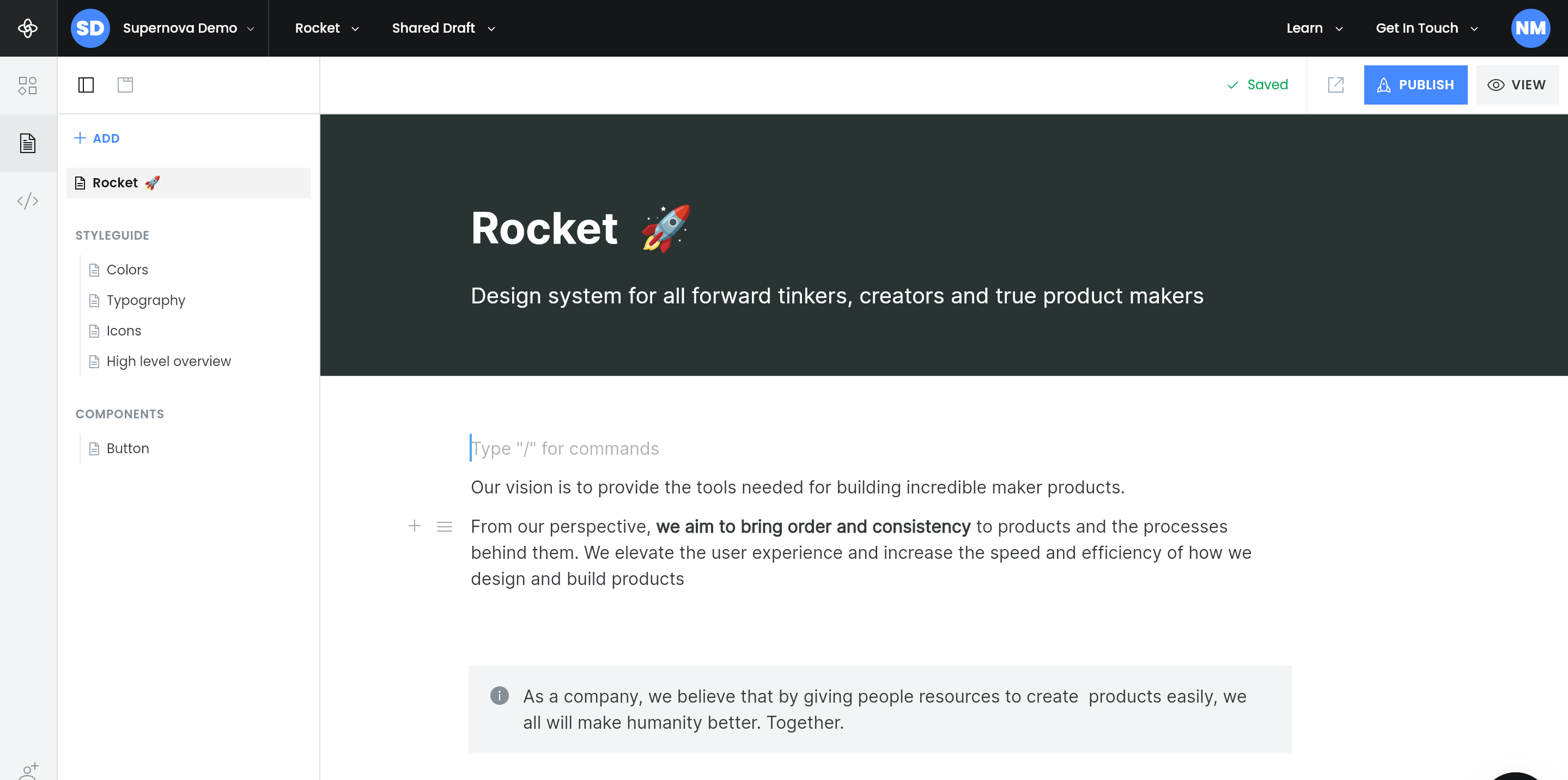The image size is (1568, 780).
Task: Open the design tokens grid icon
Action: click(x=28, y=85)
